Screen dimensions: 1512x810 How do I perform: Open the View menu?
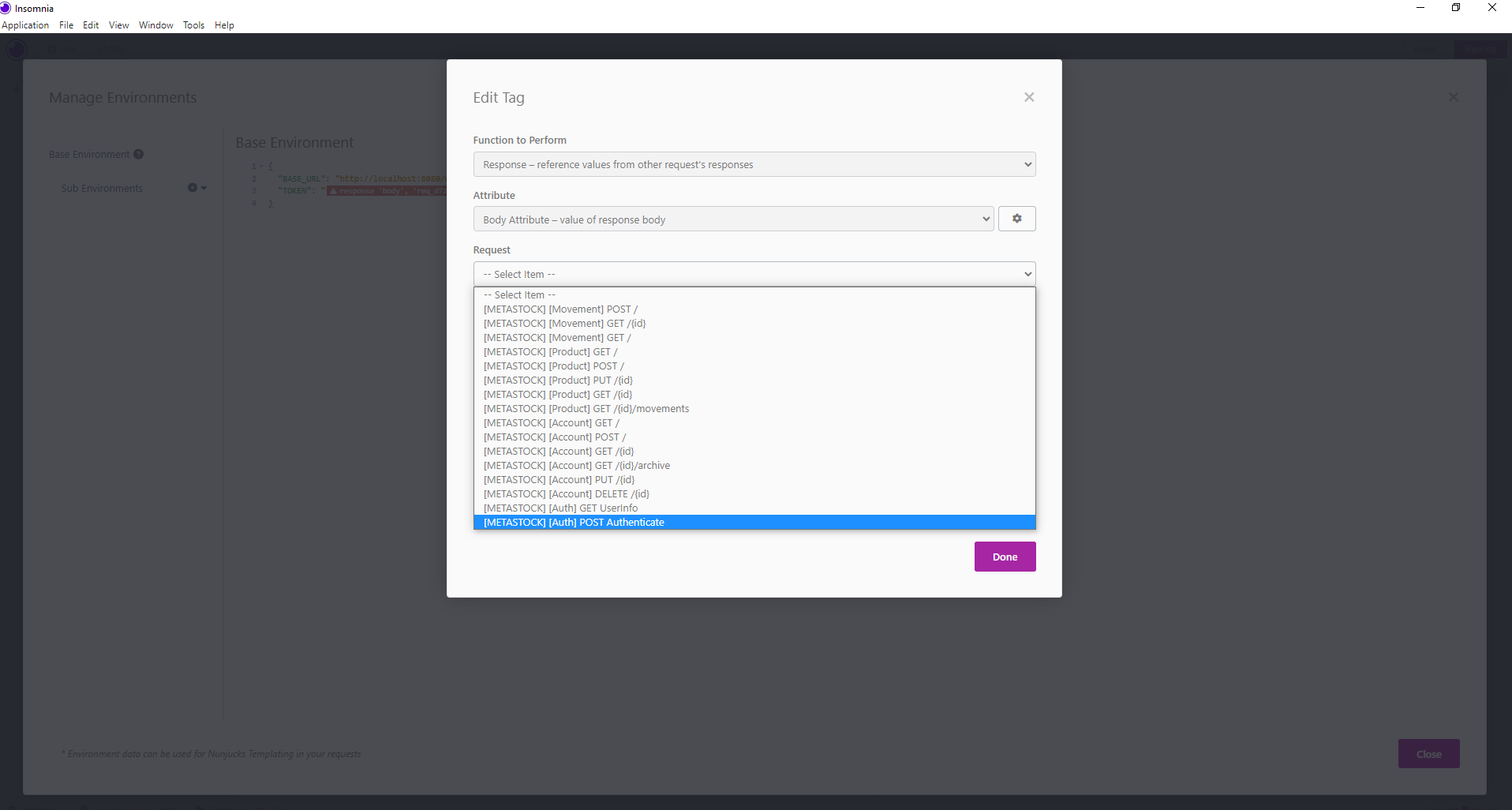118,25
